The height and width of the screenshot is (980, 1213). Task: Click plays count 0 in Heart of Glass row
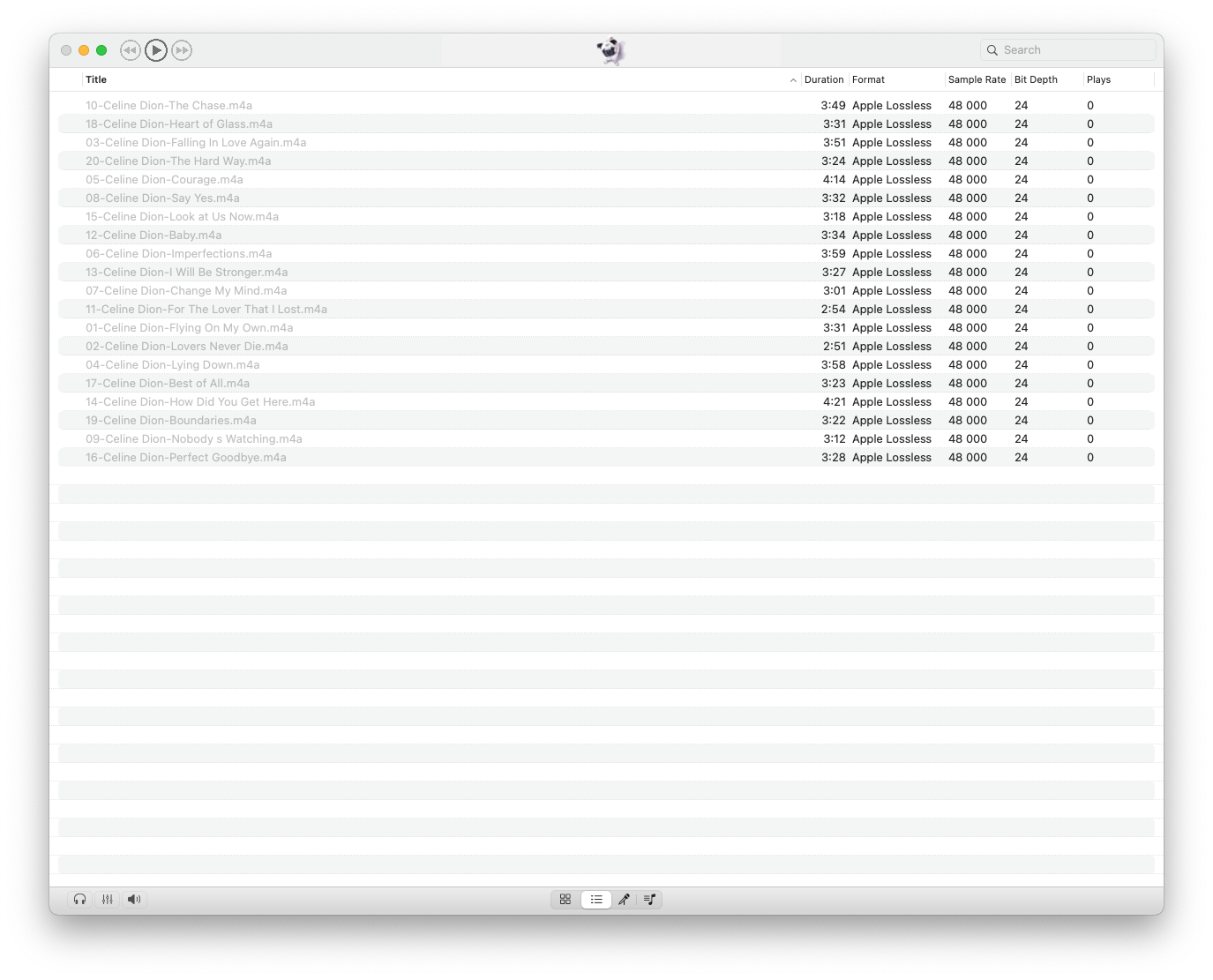point(1090,124)
